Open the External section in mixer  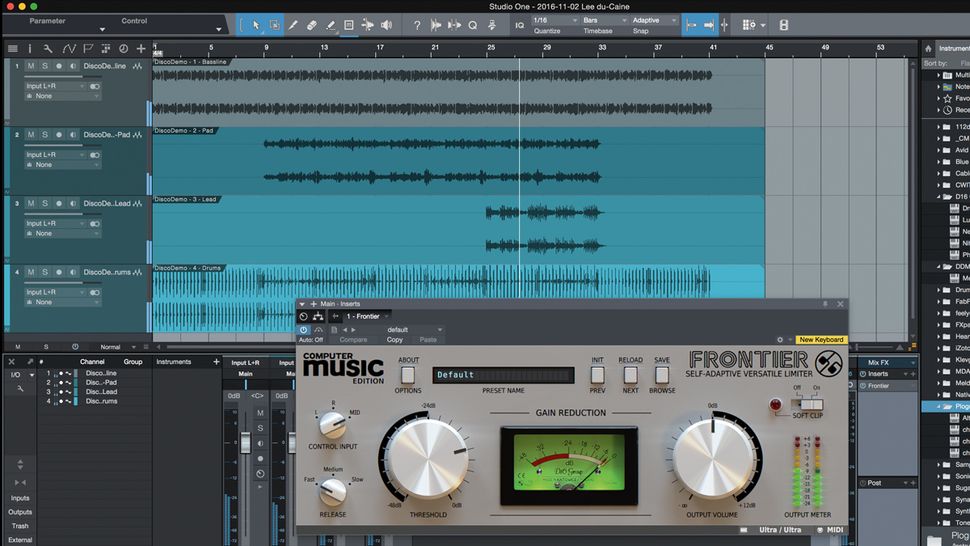[20, 540]
